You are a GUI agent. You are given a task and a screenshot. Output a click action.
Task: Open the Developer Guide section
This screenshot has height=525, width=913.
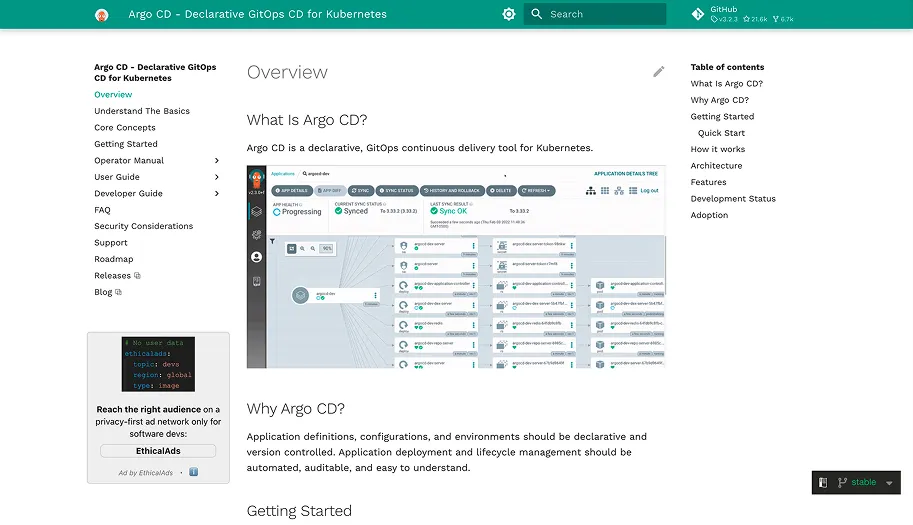point(128,193)
